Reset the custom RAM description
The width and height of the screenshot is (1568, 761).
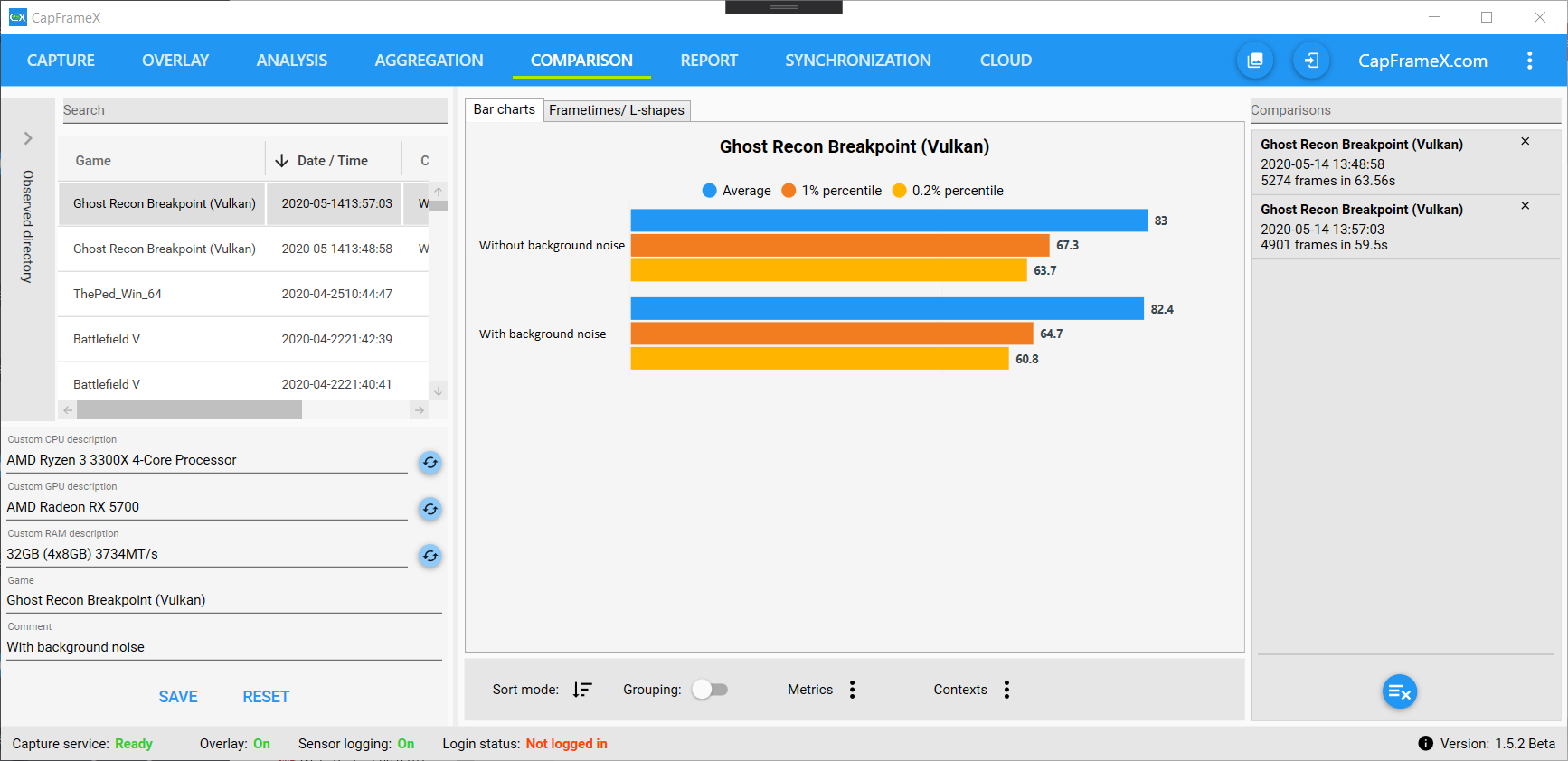[x=430, y=556]
